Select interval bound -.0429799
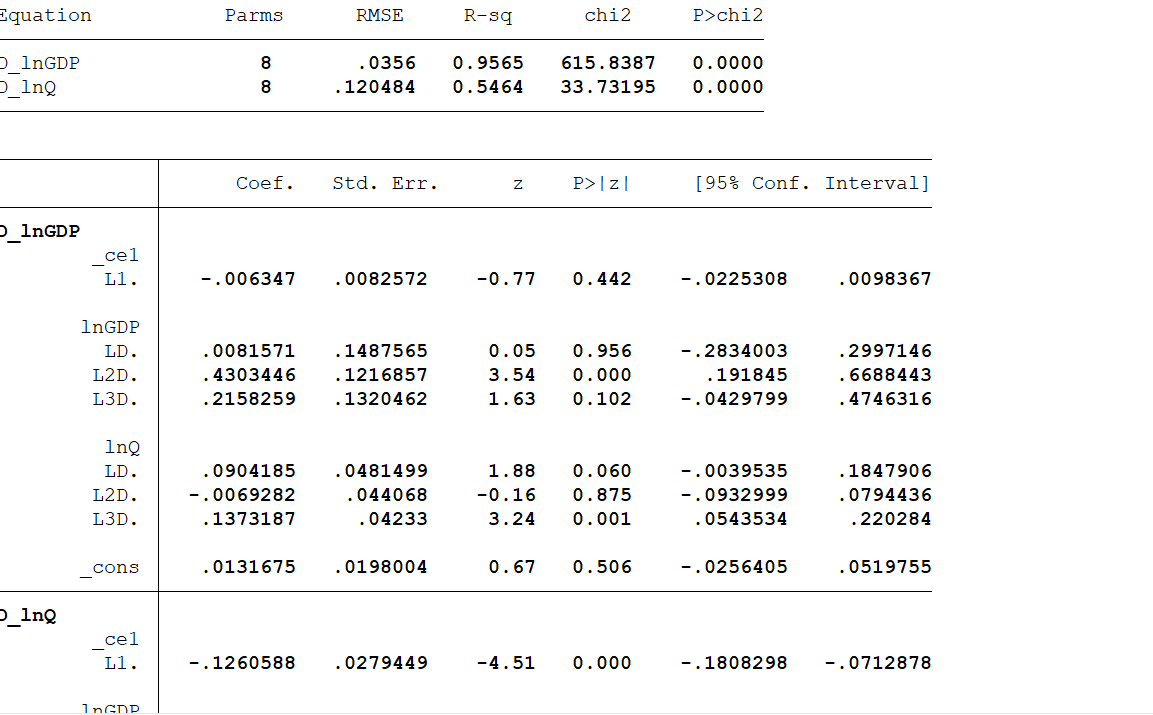The width and height of the screenshot is (1153, 715). click(x=733, y=399)
